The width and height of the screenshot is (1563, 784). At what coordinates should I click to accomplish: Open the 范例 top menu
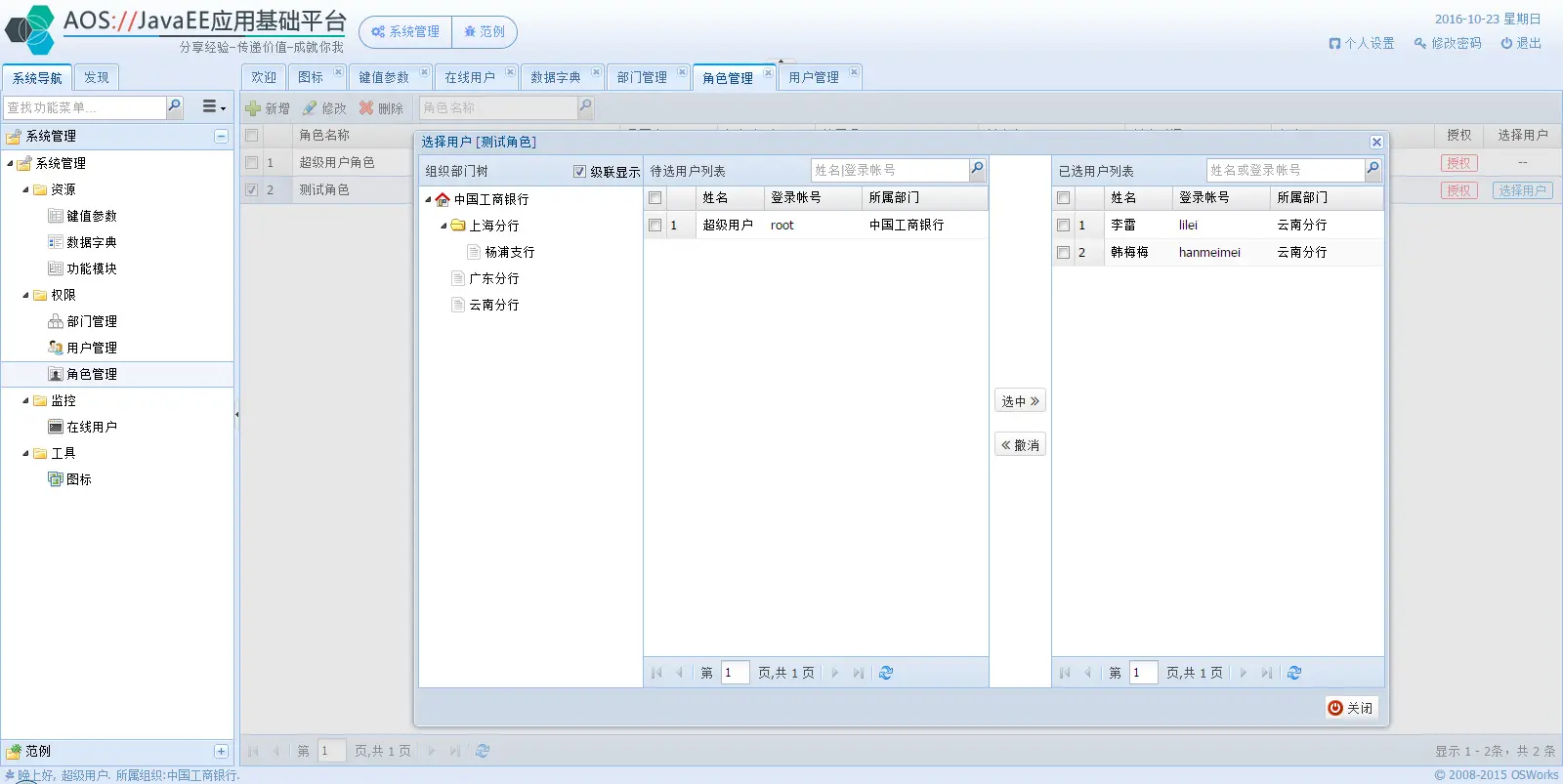(485, 32)
